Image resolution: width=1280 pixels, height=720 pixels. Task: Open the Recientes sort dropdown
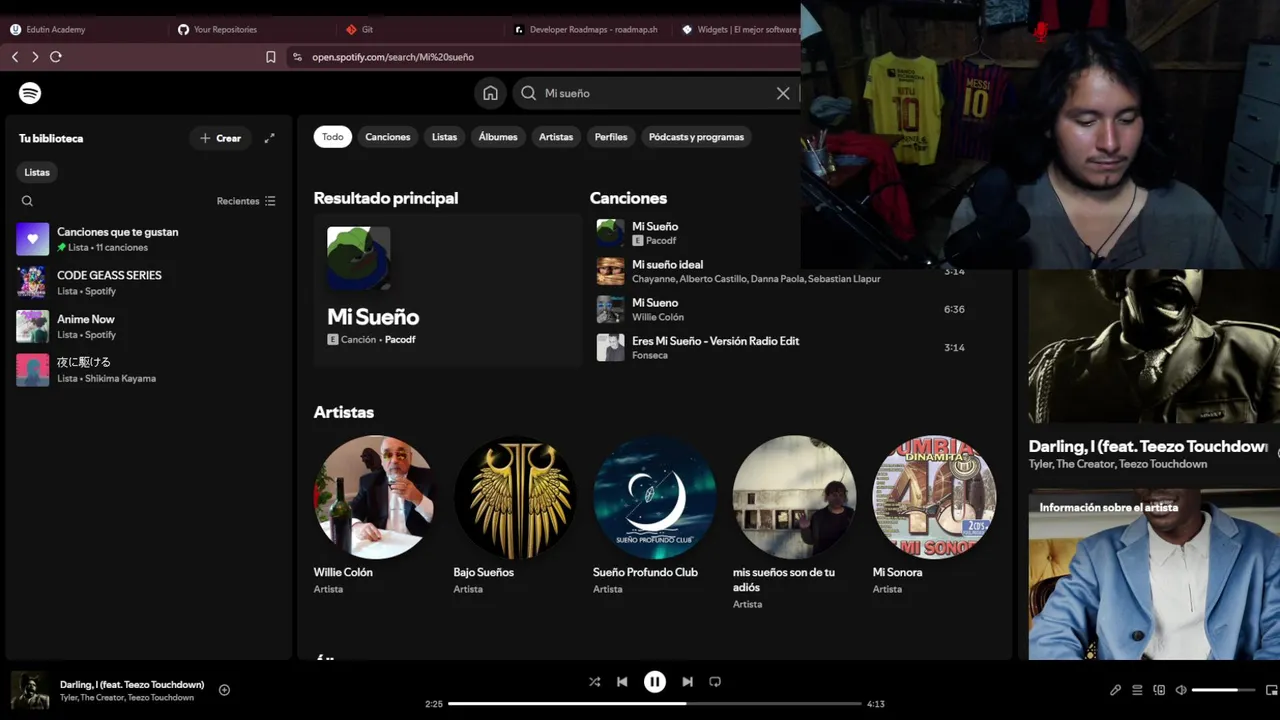coord(246,201)
